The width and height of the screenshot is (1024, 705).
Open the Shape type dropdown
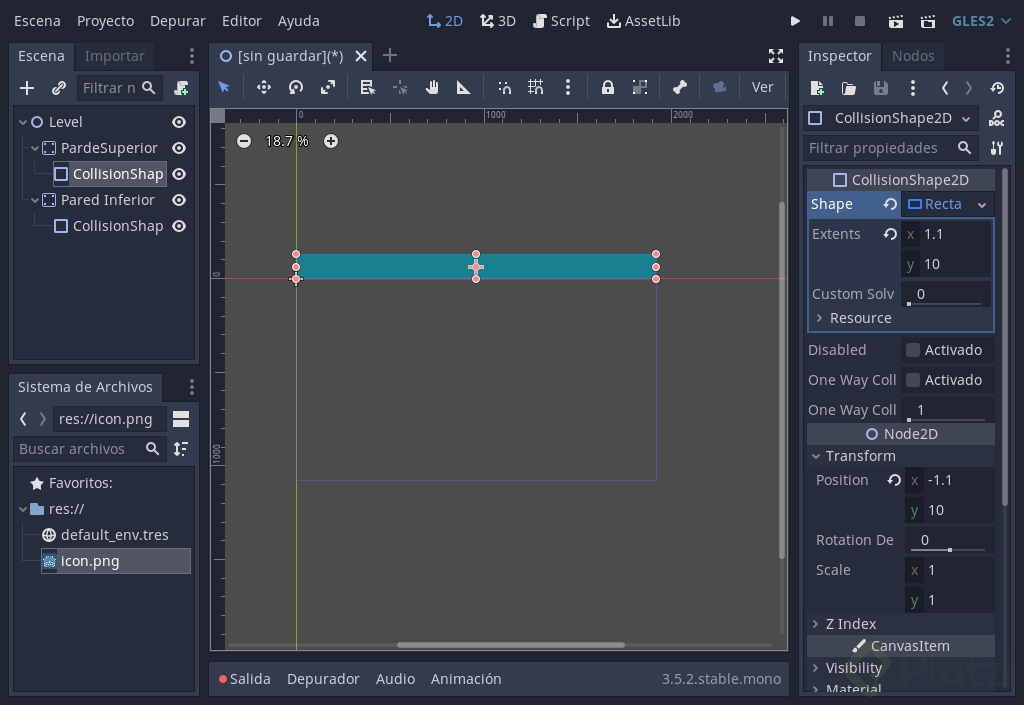pos(947,204)
